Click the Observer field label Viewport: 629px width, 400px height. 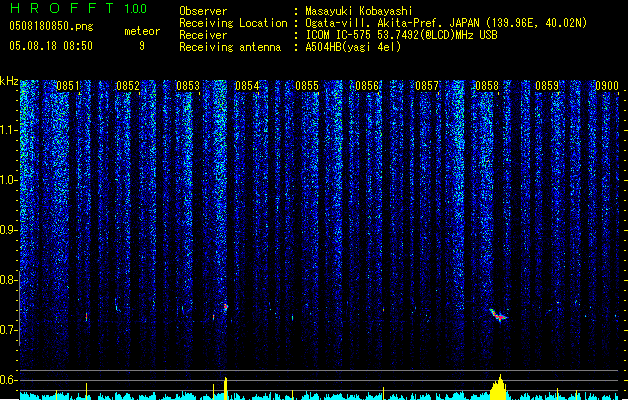pos(203,11)
